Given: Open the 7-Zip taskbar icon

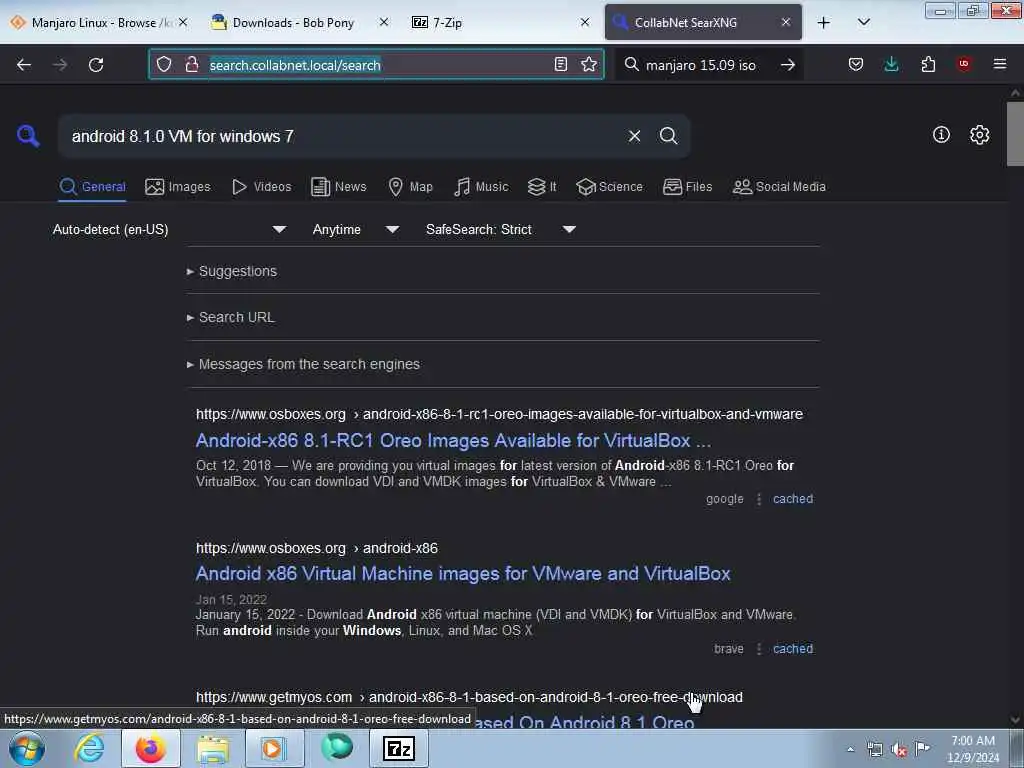Looking at the screenshot, I should tap(399, 748).
